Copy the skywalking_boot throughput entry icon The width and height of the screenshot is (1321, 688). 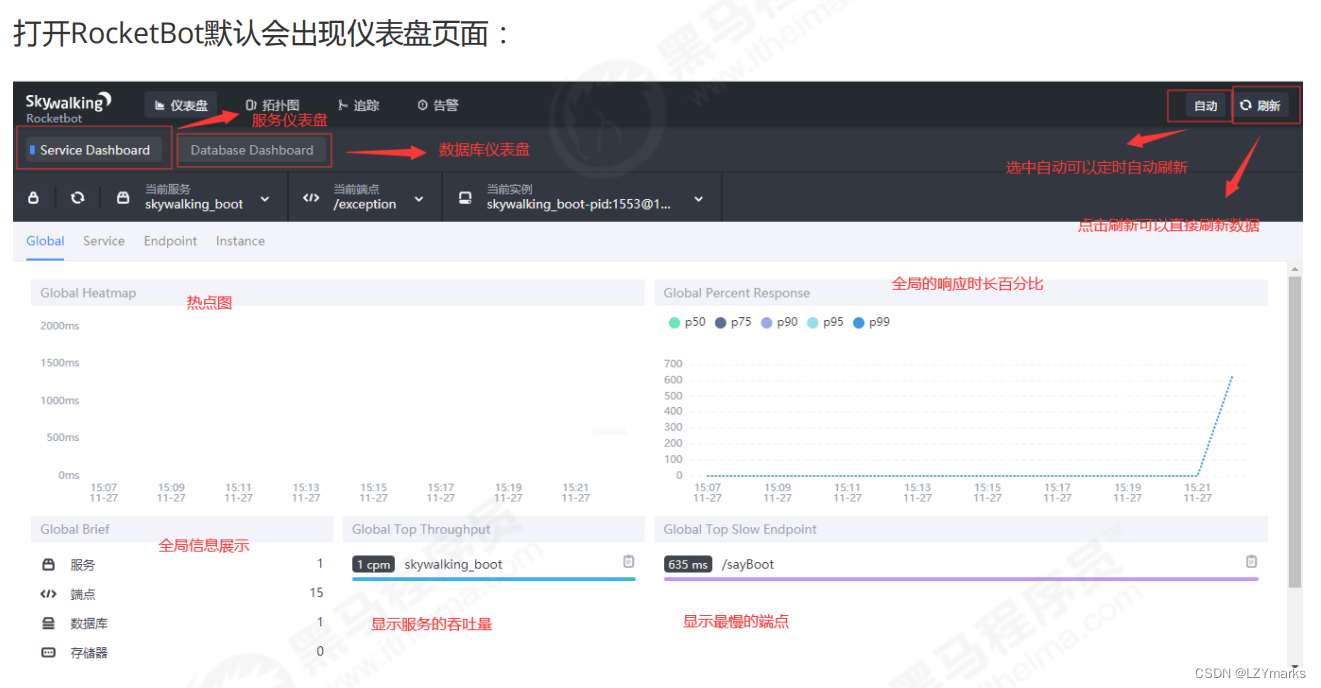pos(629,562)
